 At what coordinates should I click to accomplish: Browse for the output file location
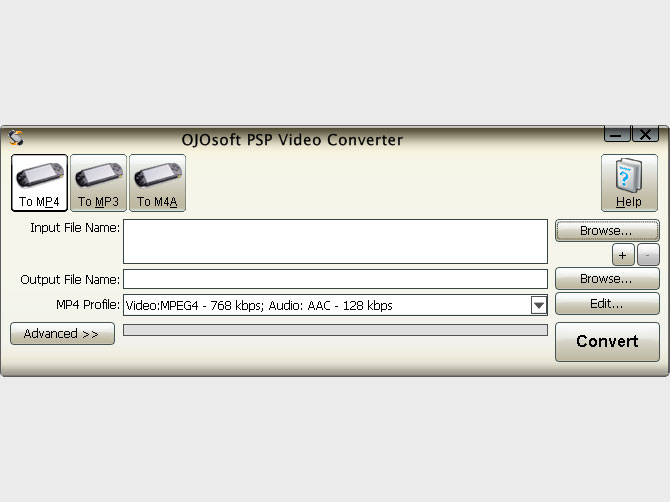(x=606, y=279)
